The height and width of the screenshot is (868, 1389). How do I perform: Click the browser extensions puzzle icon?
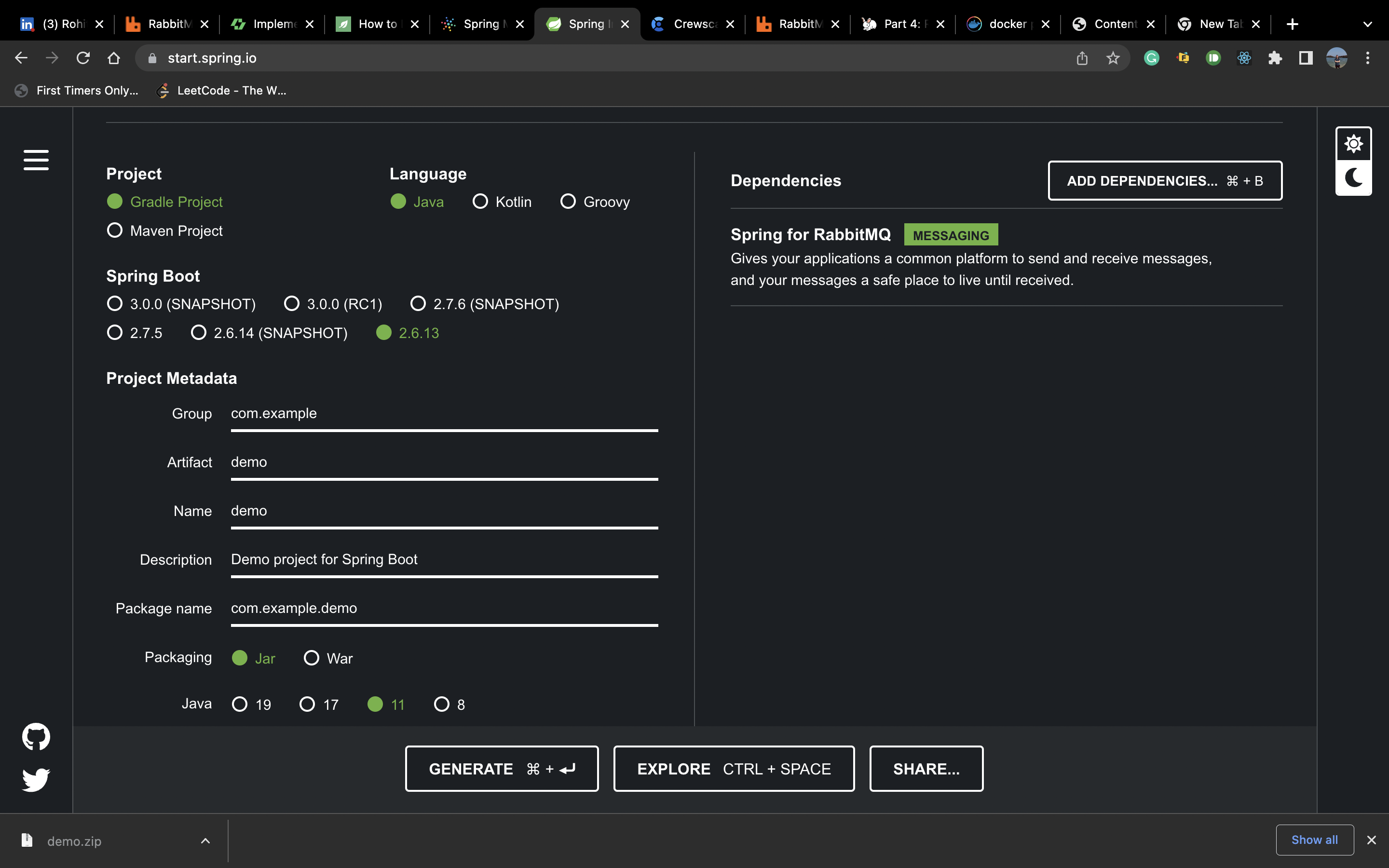1275,58
